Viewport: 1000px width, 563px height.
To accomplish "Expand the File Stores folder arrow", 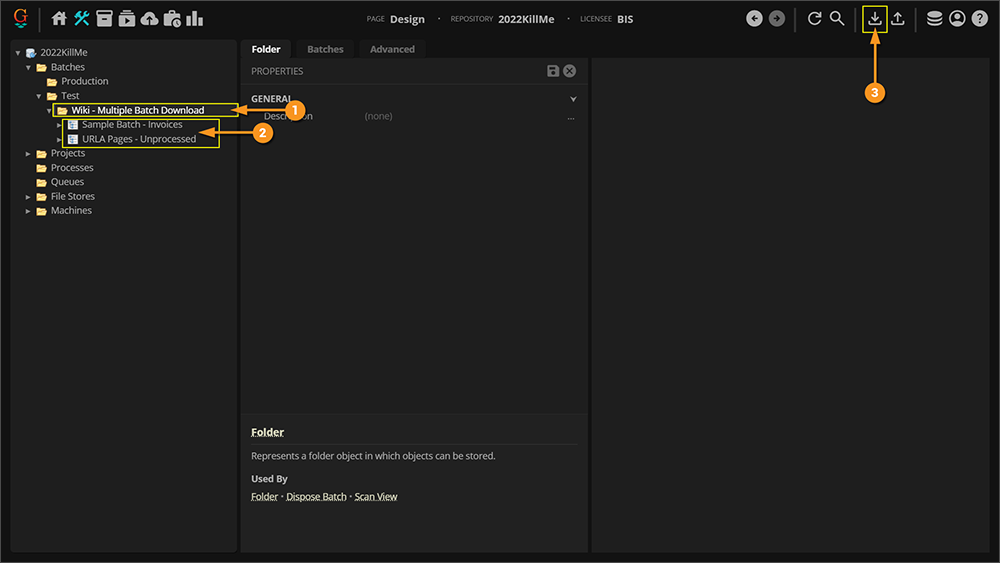I will coord(28,197).
